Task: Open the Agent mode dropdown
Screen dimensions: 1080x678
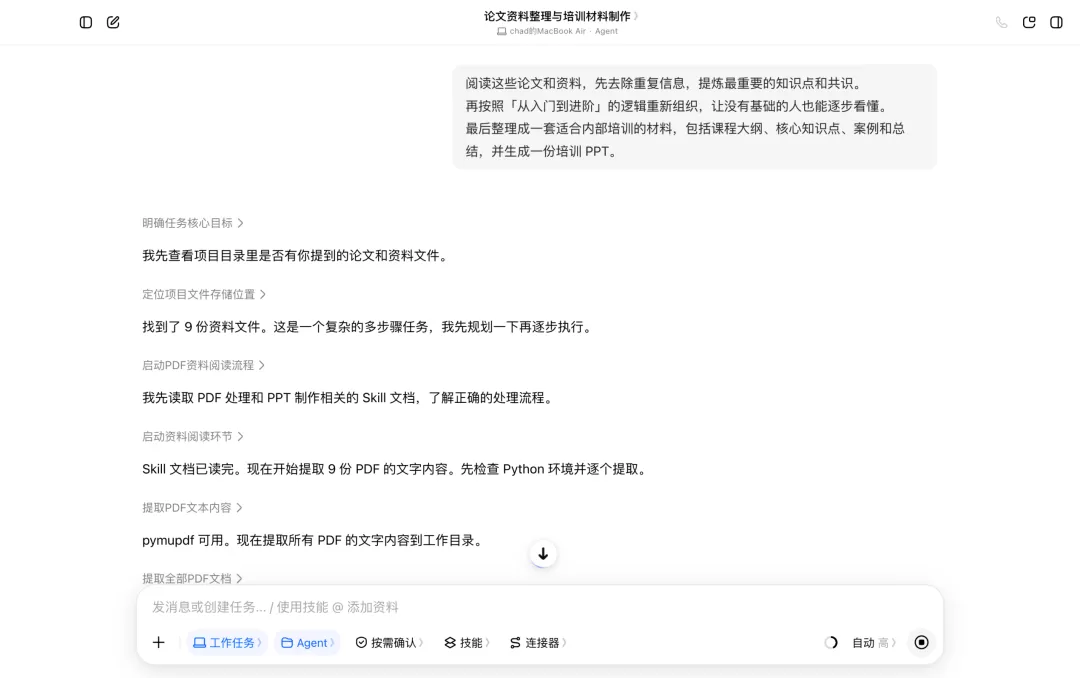Action: pos(307,642)
